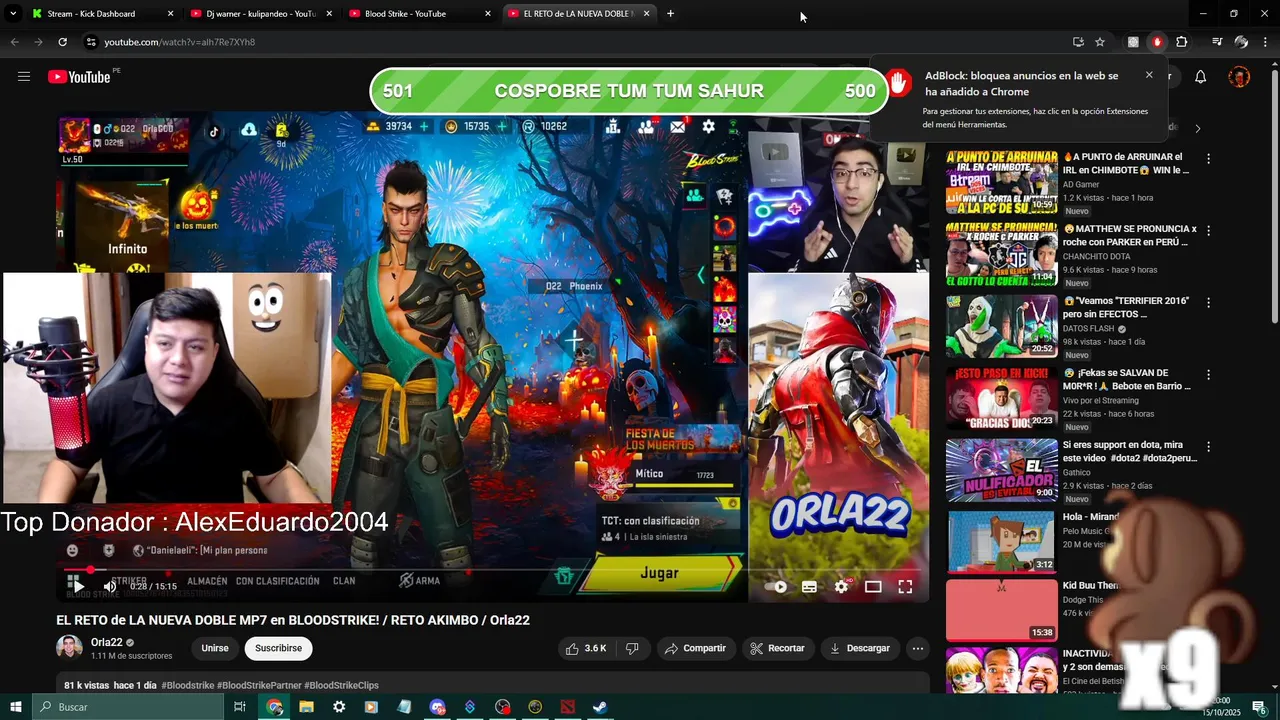This screenshot has width=1280, height=720.
Task: Click the Suscribirse button
Action: tap(278, 648)
